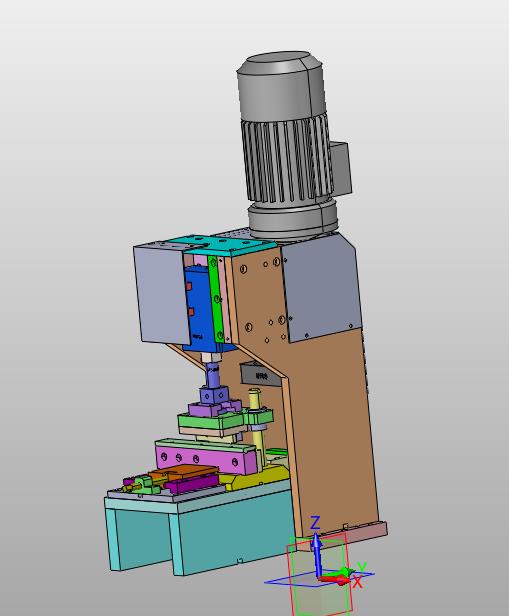The width and height of the screenshot is (509, 616).
Task: Click the red X axis arrow
Action: coord(334,580)
